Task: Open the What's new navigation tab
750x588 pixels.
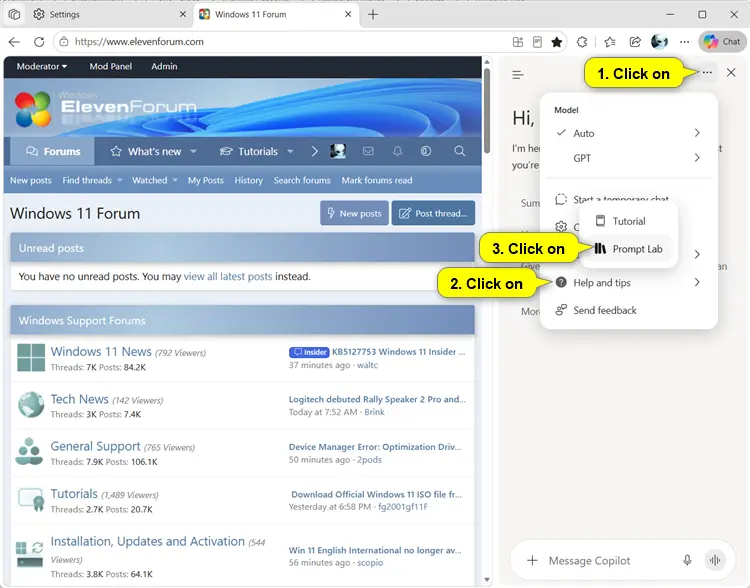Action: click(146, 151)
